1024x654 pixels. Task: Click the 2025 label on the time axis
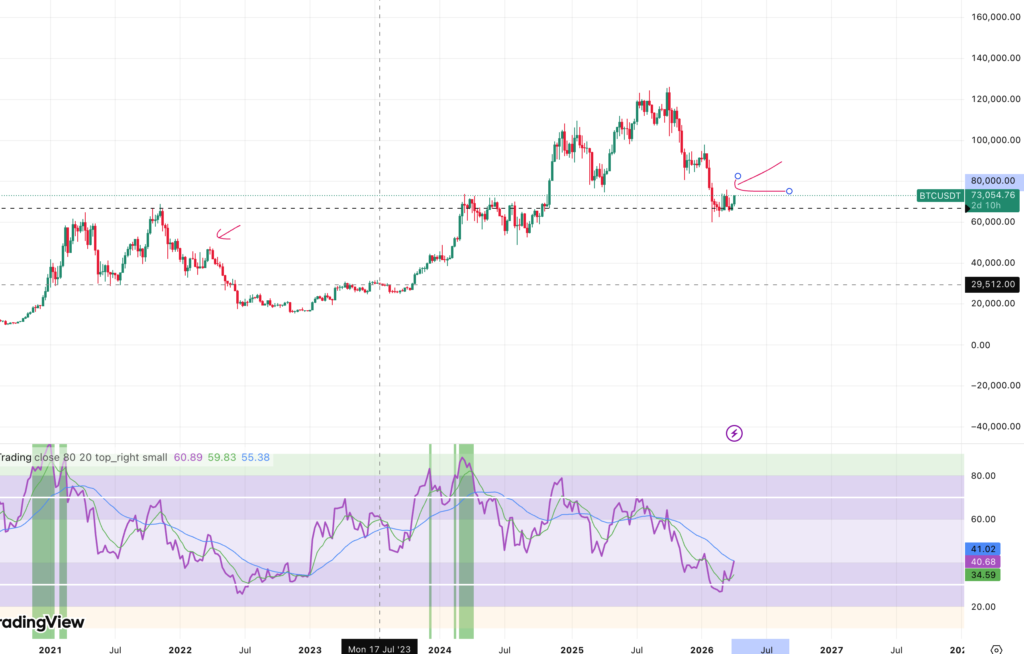[x=571, y=648]
